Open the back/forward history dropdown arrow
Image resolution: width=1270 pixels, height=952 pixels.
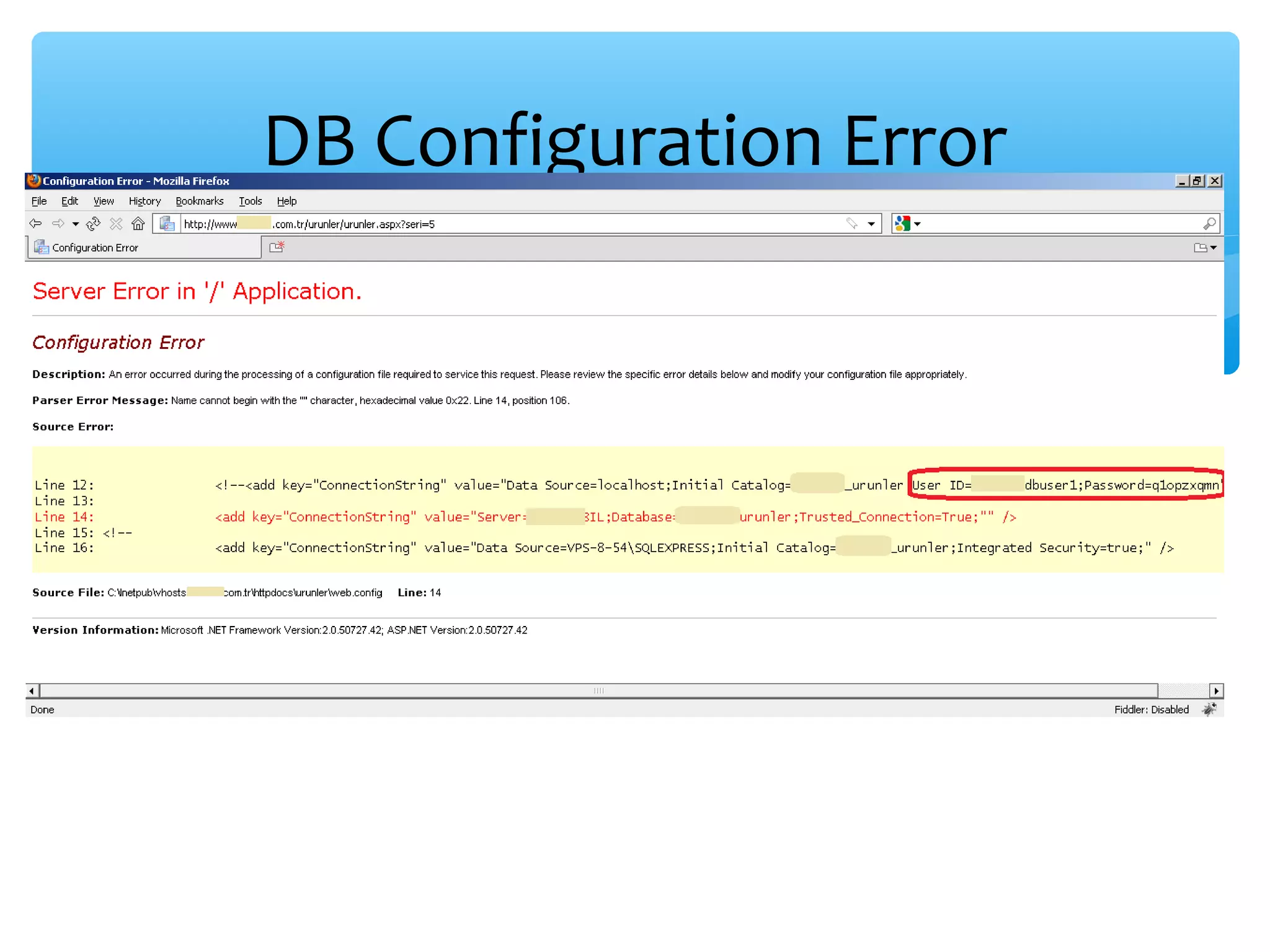click(75, 224)
